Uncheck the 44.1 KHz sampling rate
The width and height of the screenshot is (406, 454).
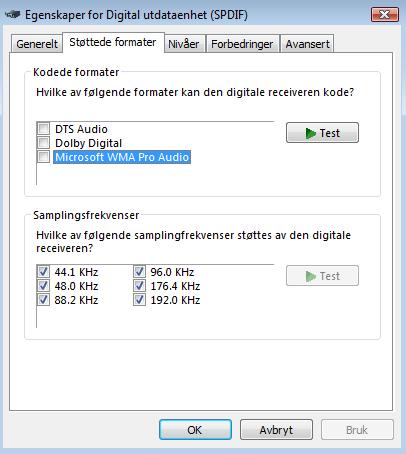click(44, 272)
